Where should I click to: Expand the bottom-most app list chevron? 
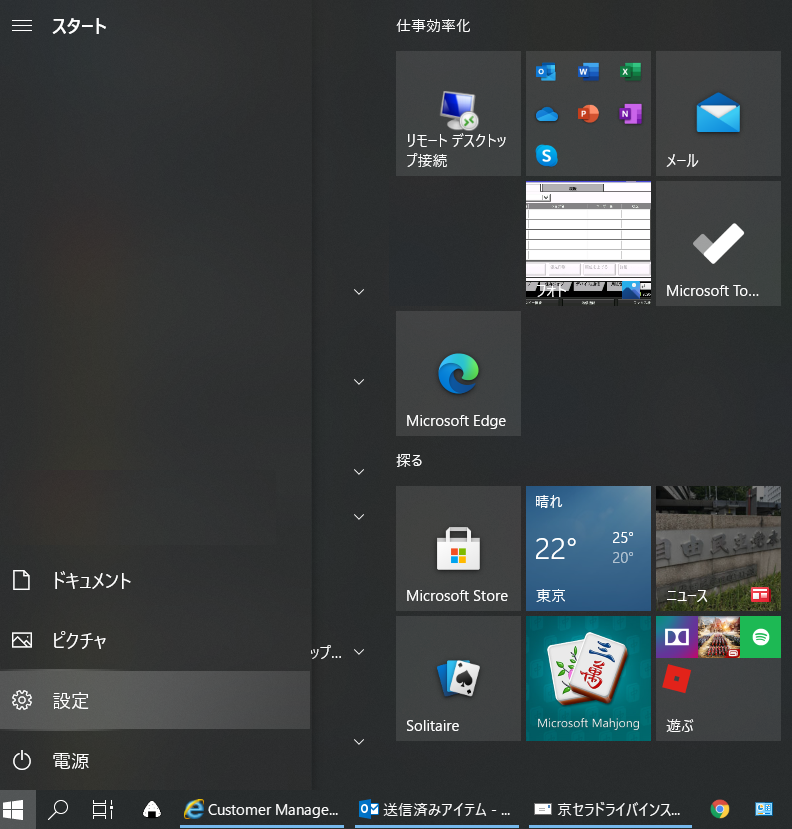(x=359, y=742)
